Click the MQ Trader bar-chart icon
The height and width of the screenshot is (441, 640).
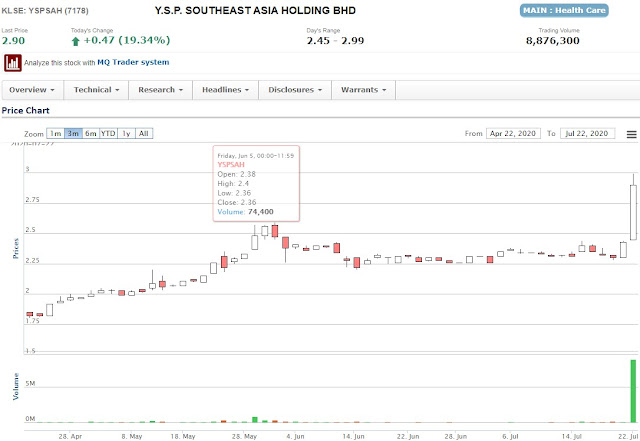coord(13,63)
